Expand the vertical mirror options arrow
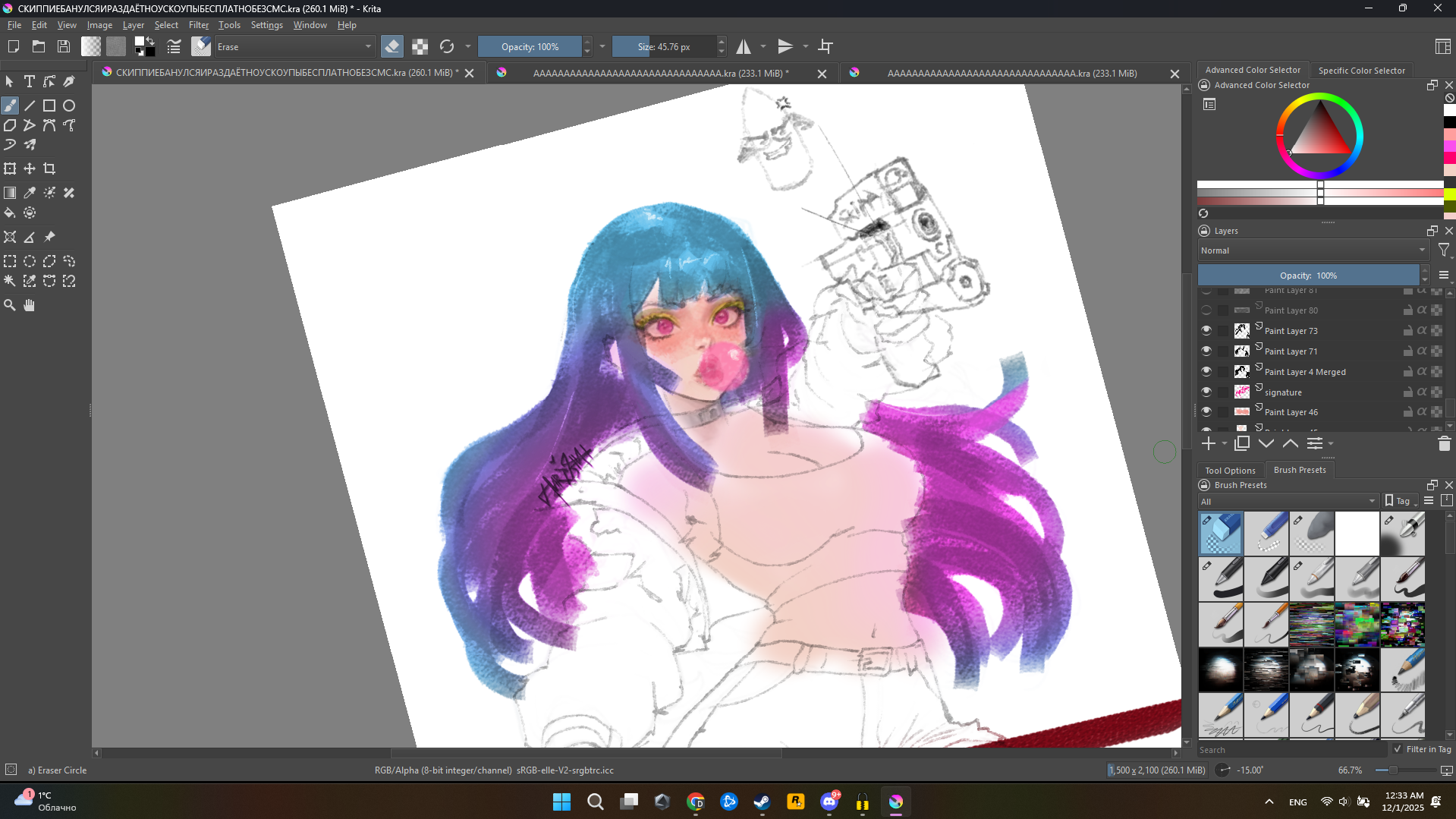The height and width of the screenshot is (819, 1456). [x=806, y=46]
